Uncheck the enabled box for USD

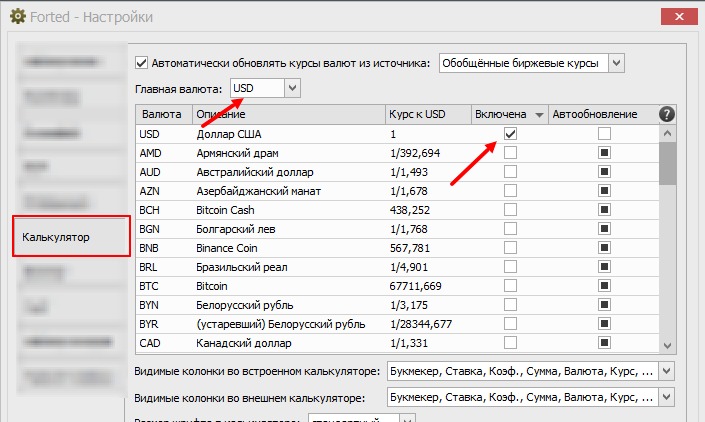(510, 134)
